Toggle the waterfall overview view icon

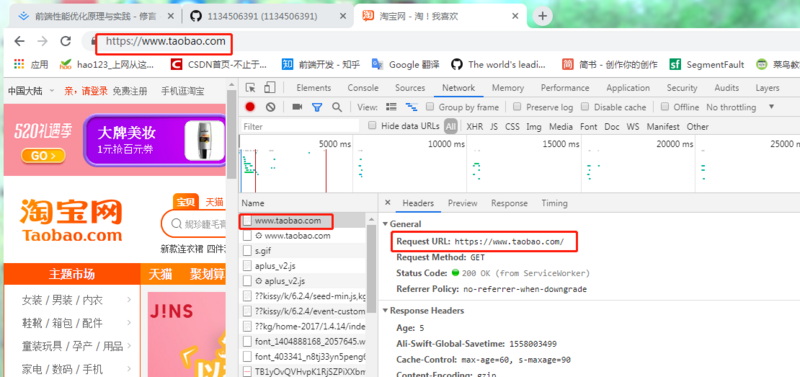(411, 107)
